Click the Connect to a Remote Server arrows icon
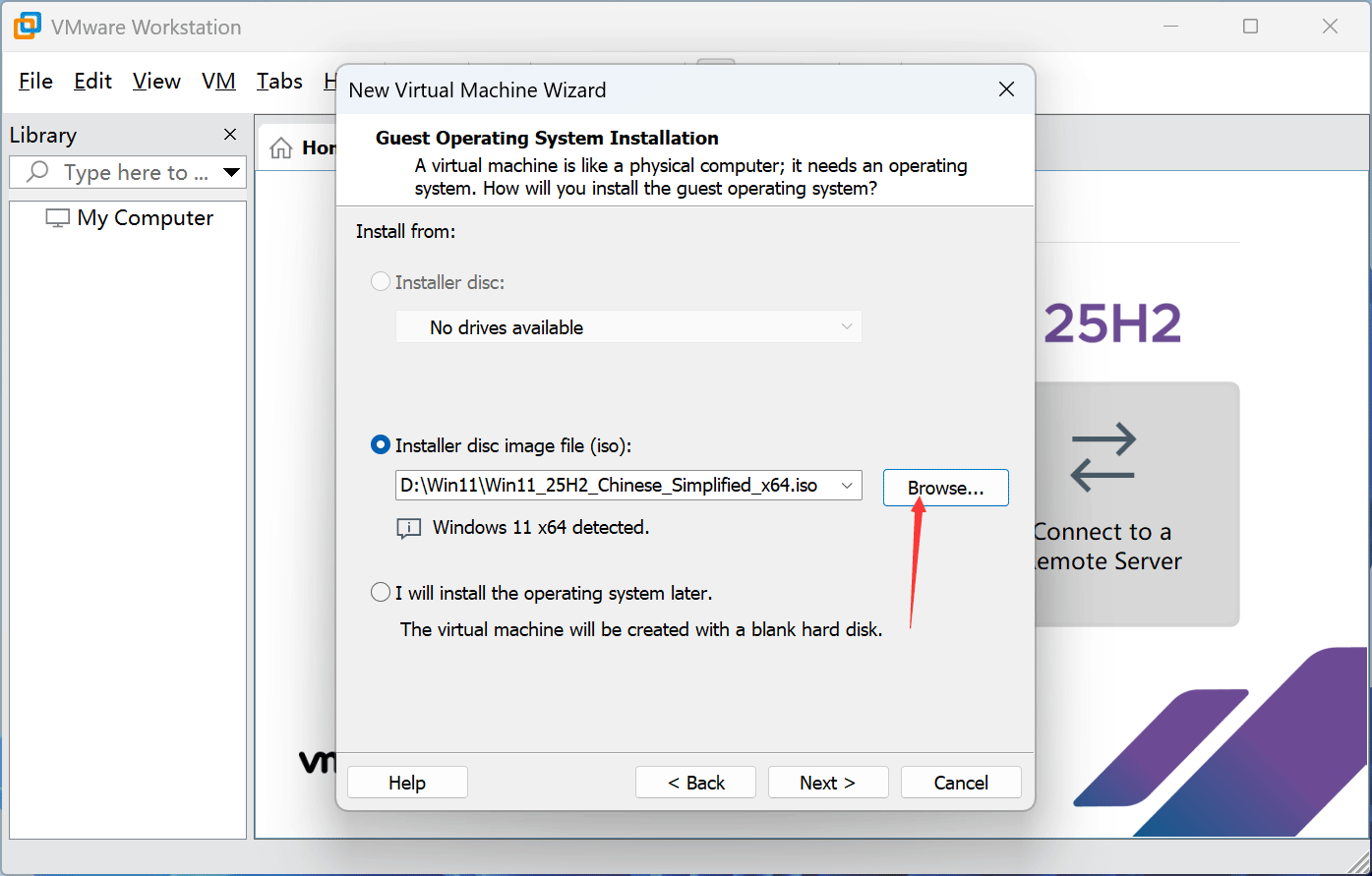1372x876 pixels. pyautogui.click(x=1103, y=457)
